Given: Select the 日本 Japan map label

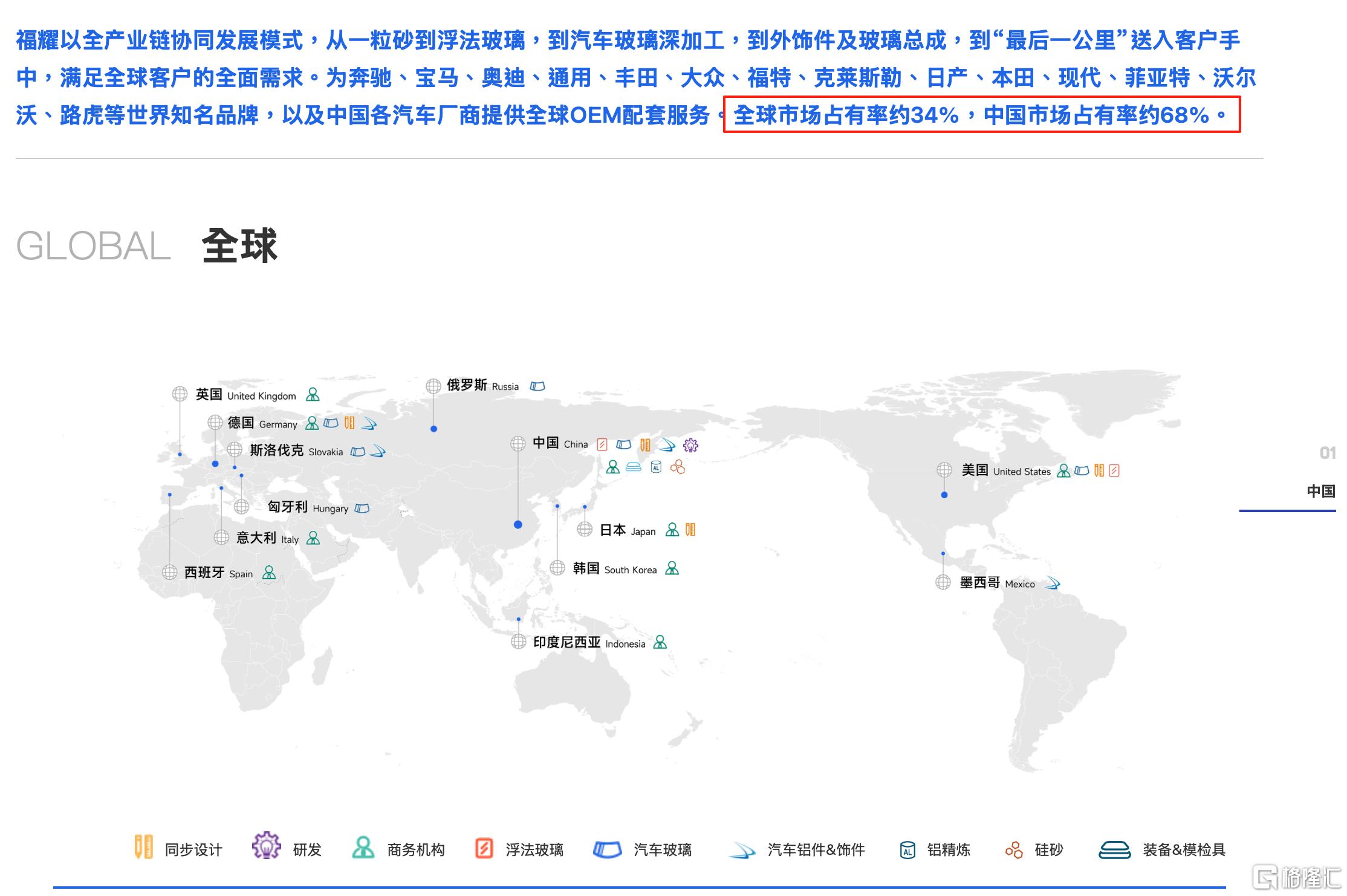Looking at the screenshot, I should [628, 530].
